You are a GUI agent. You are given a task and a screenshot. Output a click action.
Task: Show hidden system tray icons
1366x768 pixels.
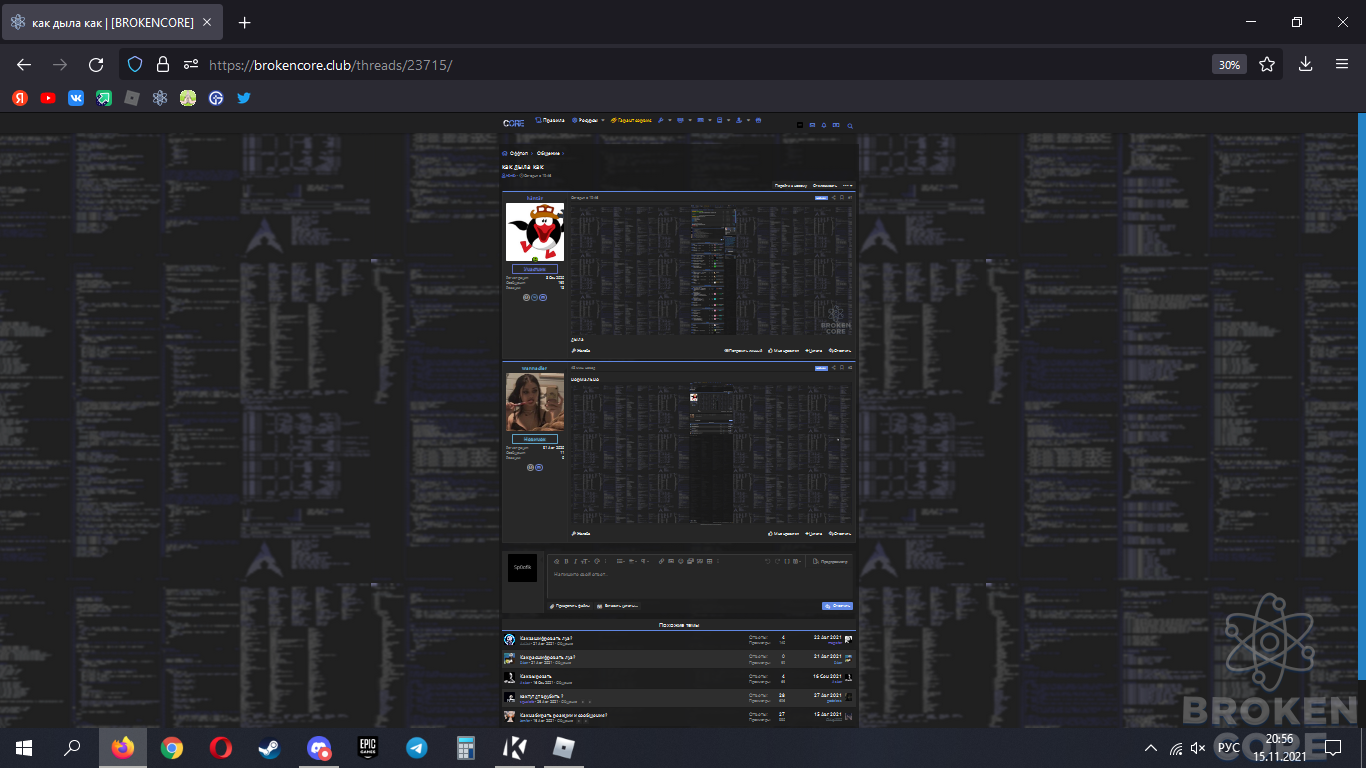tap(1149, 748)
